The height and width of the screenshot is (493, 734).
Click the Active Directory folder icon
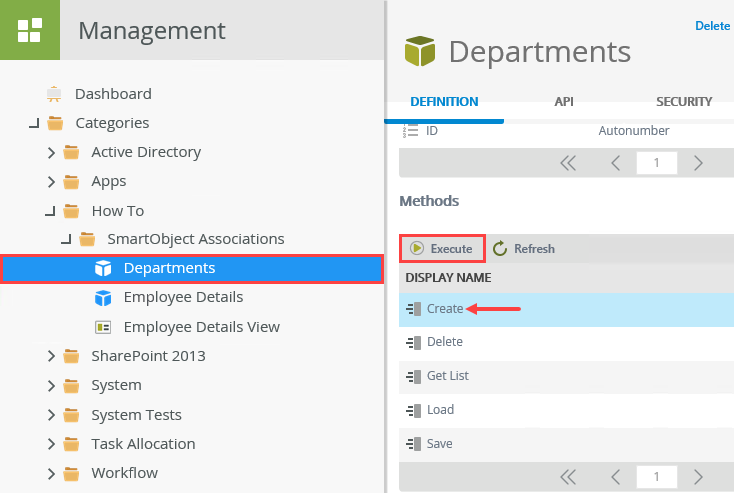71,152
